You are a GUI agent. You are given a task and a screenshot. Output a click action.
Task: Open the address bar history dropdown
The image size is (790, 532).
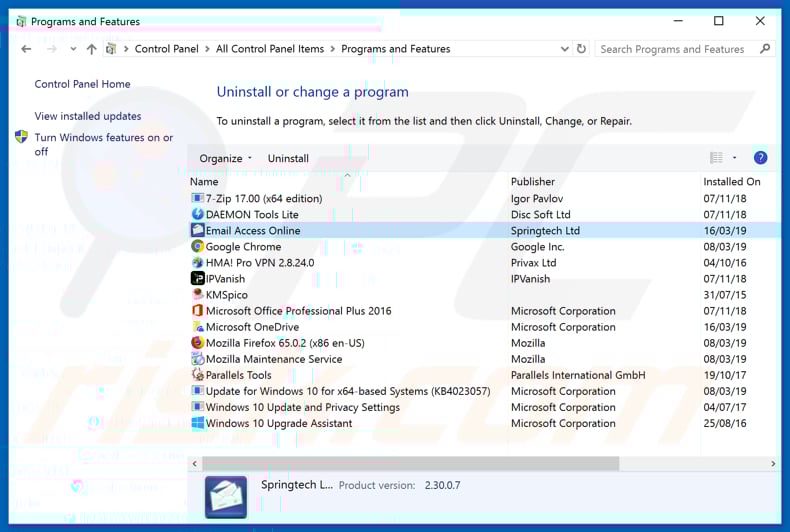pos(565,49)
